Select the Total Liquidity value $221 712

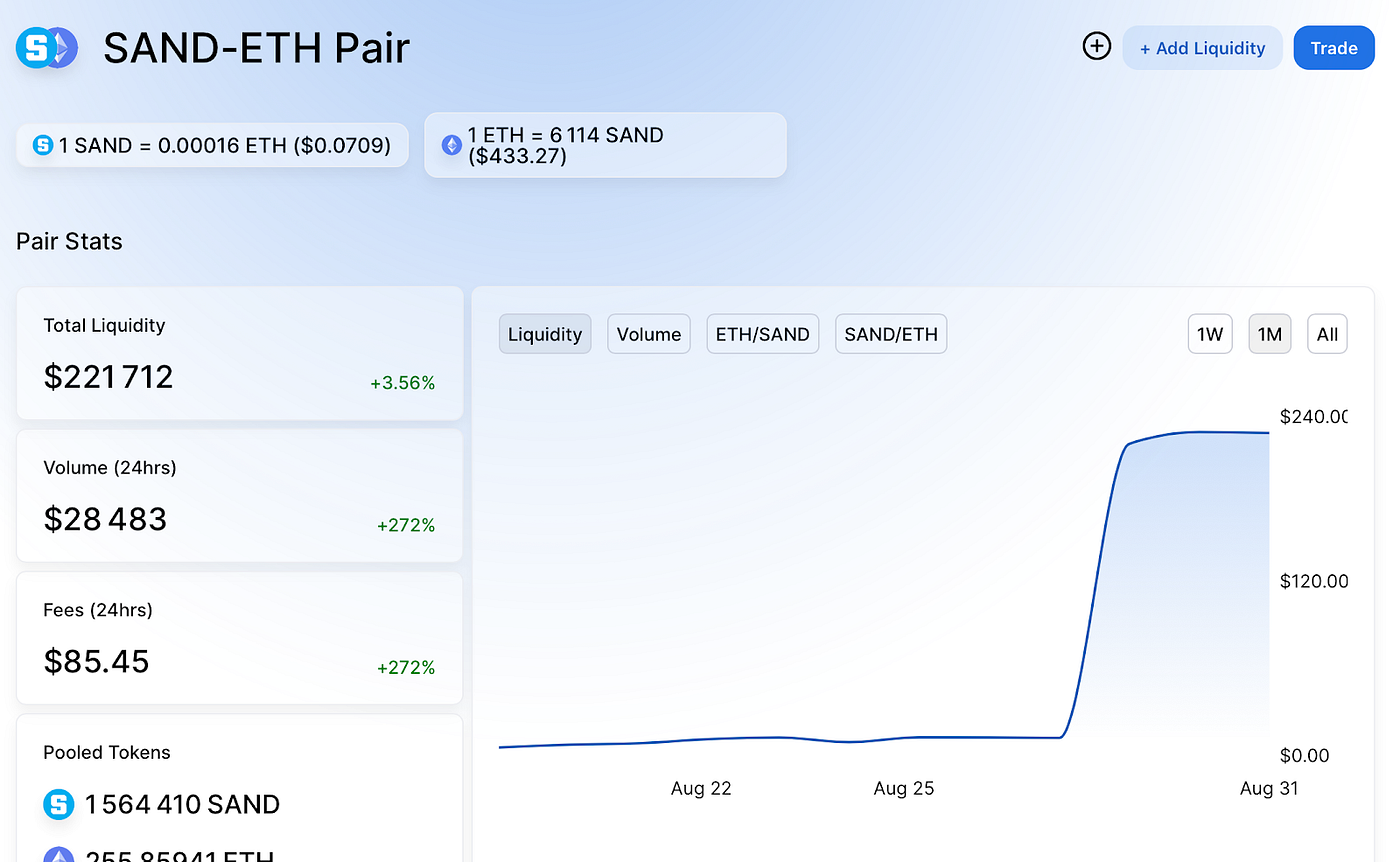click(x=108, y=377)
